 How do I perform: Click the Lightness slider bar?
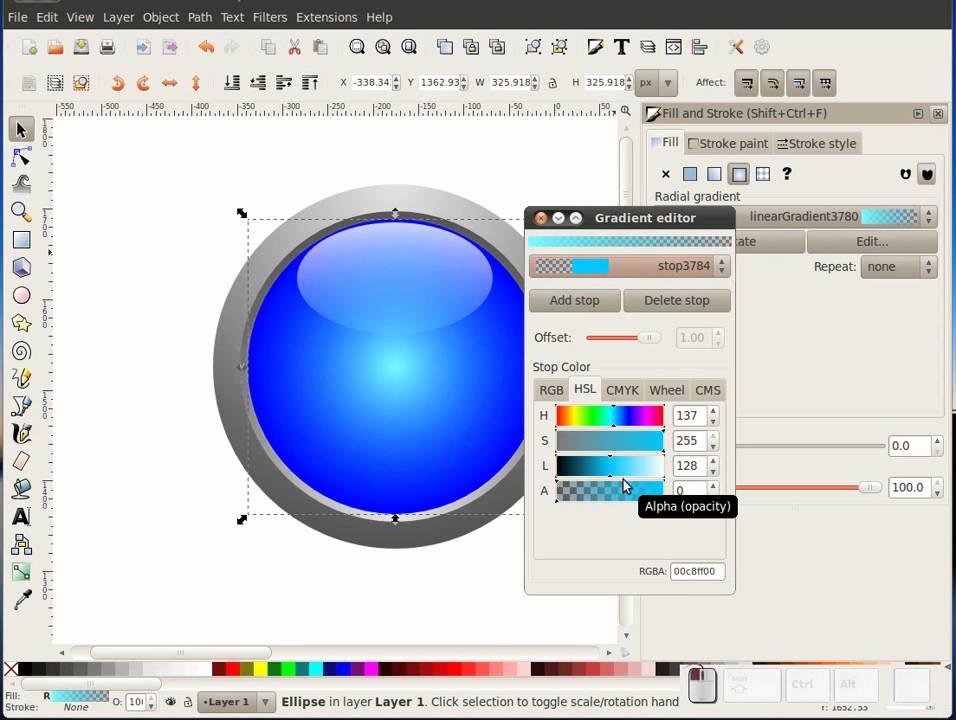(x=610, y=466)
